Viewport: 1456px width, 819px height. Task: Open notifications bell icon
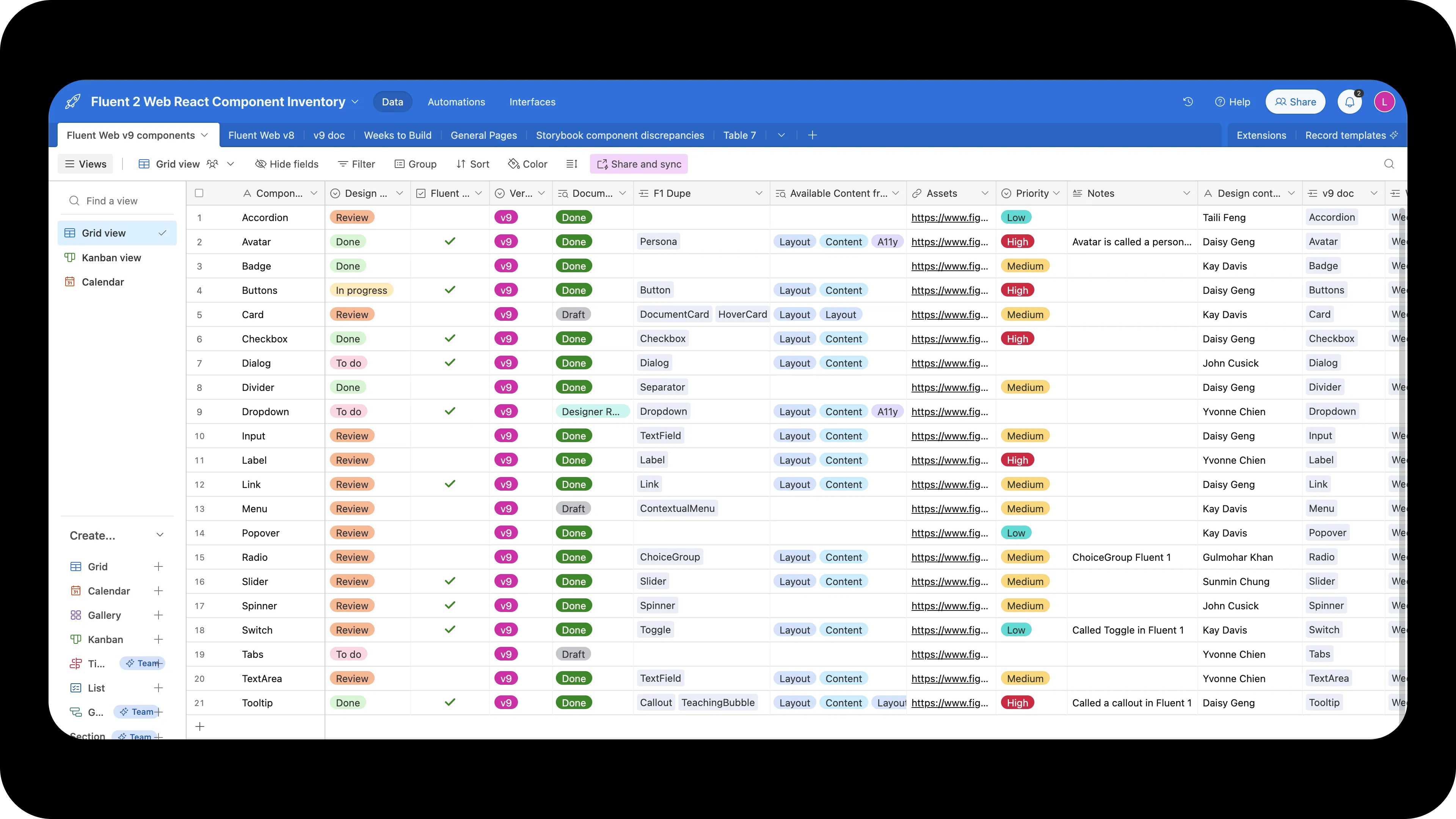coord(1350,102)
